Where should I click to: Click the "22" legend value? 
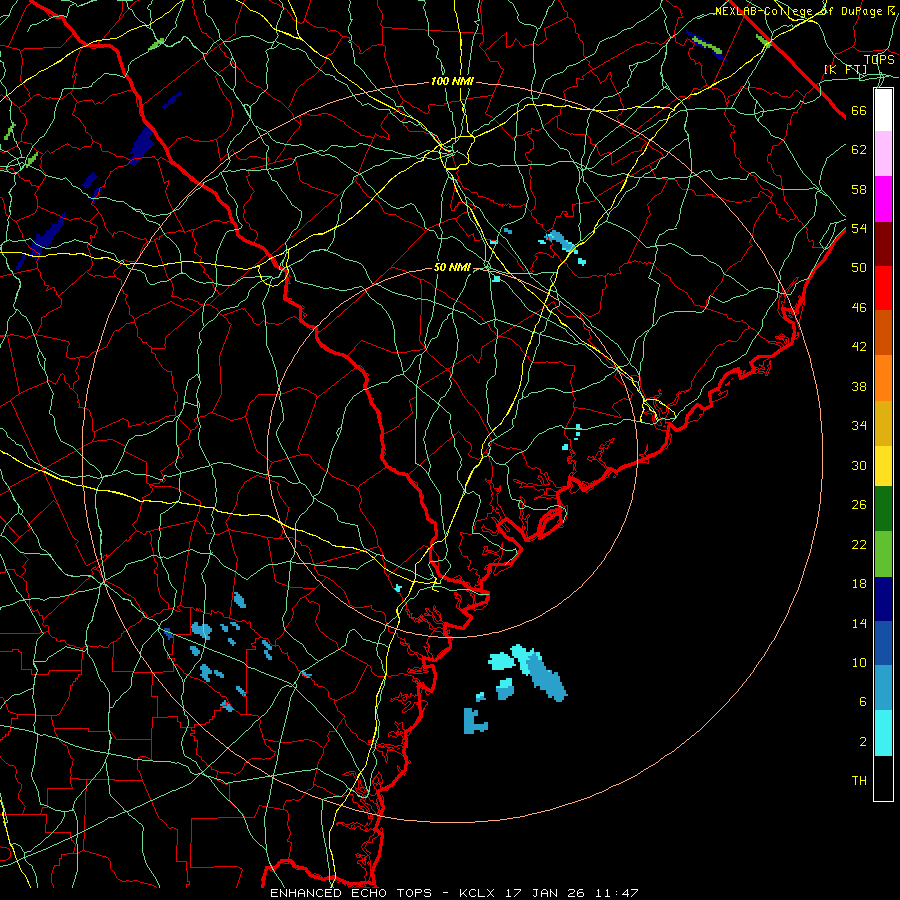point(859,544)
